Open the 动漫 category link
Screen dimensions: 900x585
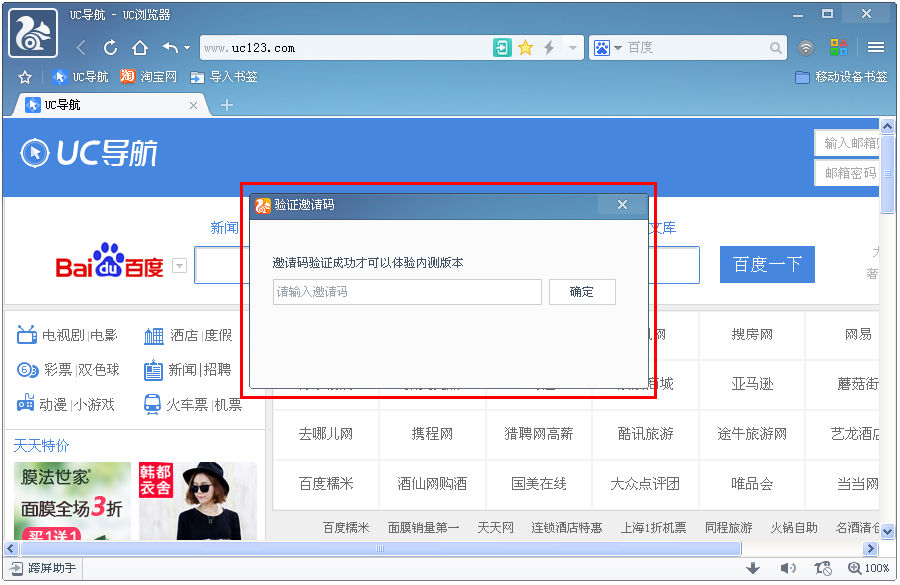53,405
